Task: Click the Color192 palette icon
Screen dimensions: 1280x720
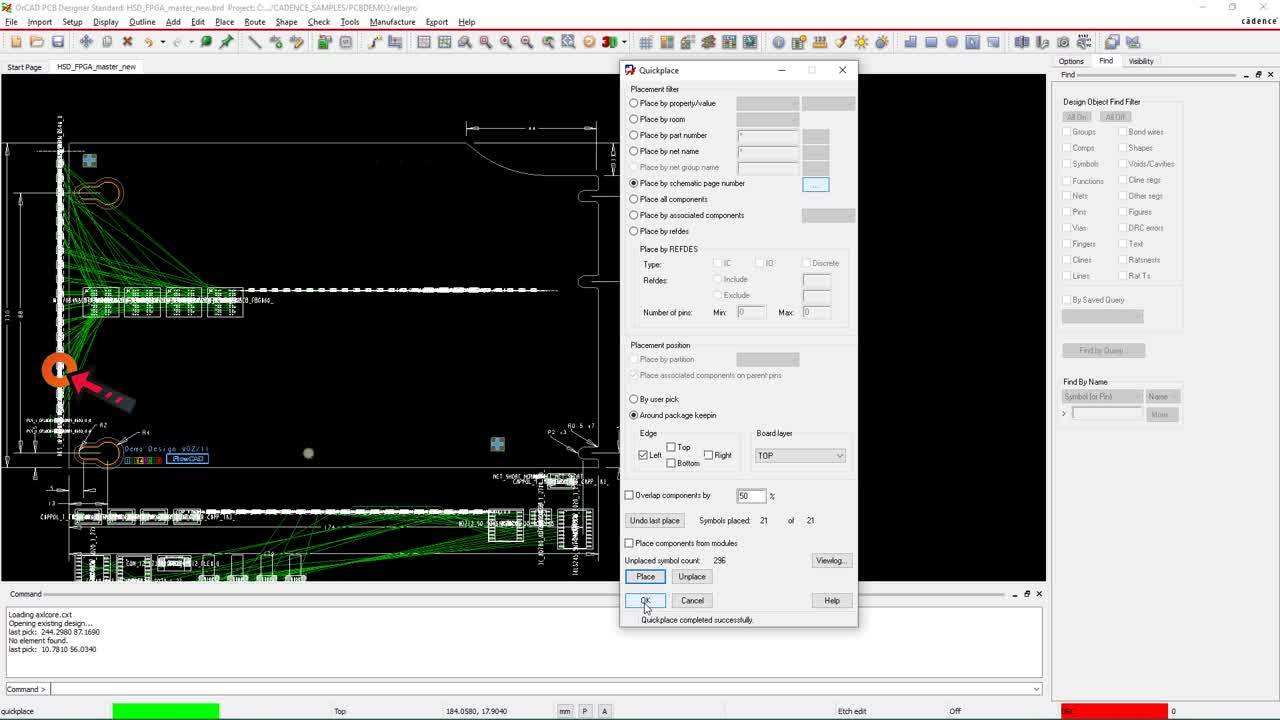Action: pos(667,42)
